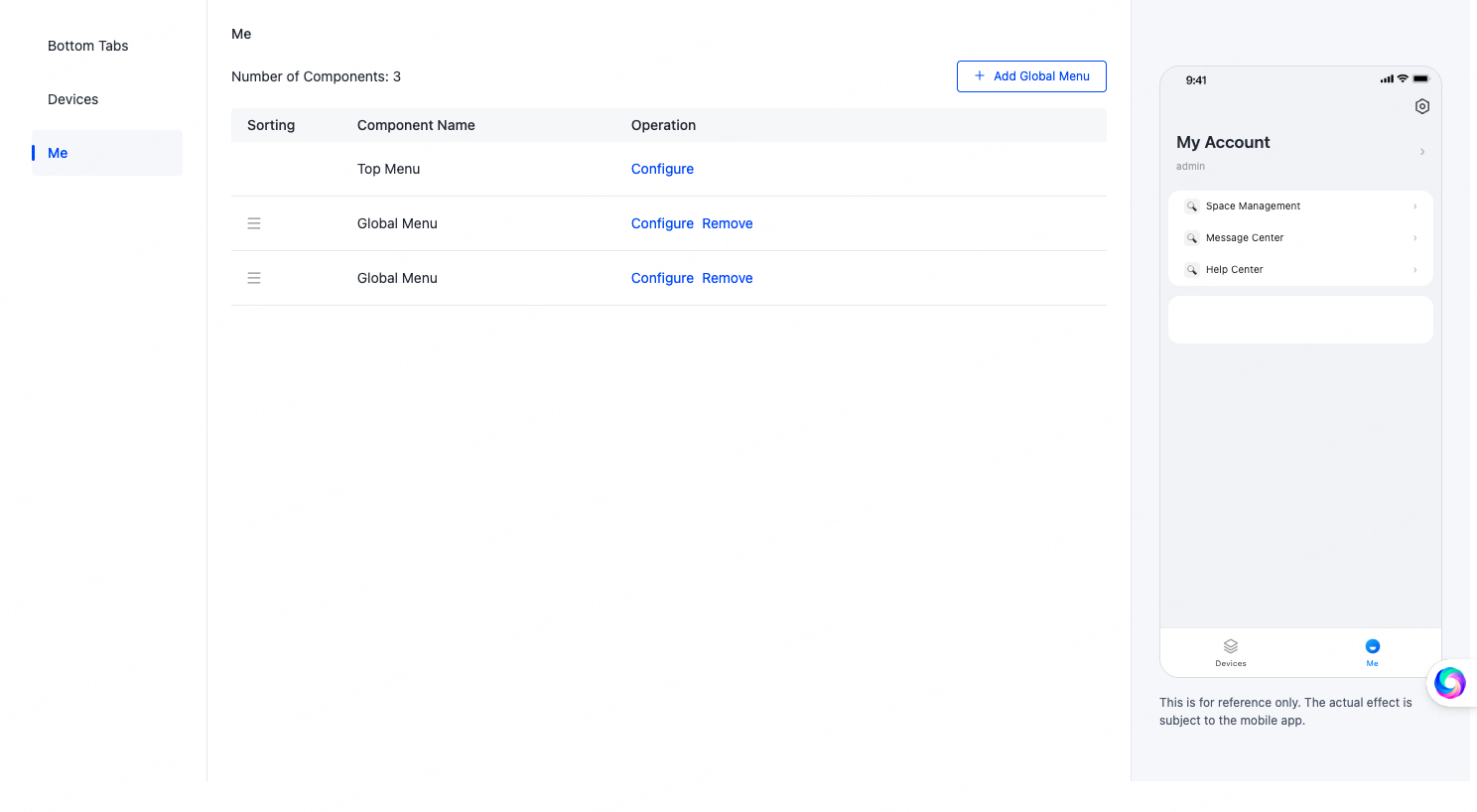Click the Help Center magnifier icon
The image size is (1477, 812).
click(x=1191, y=270)
